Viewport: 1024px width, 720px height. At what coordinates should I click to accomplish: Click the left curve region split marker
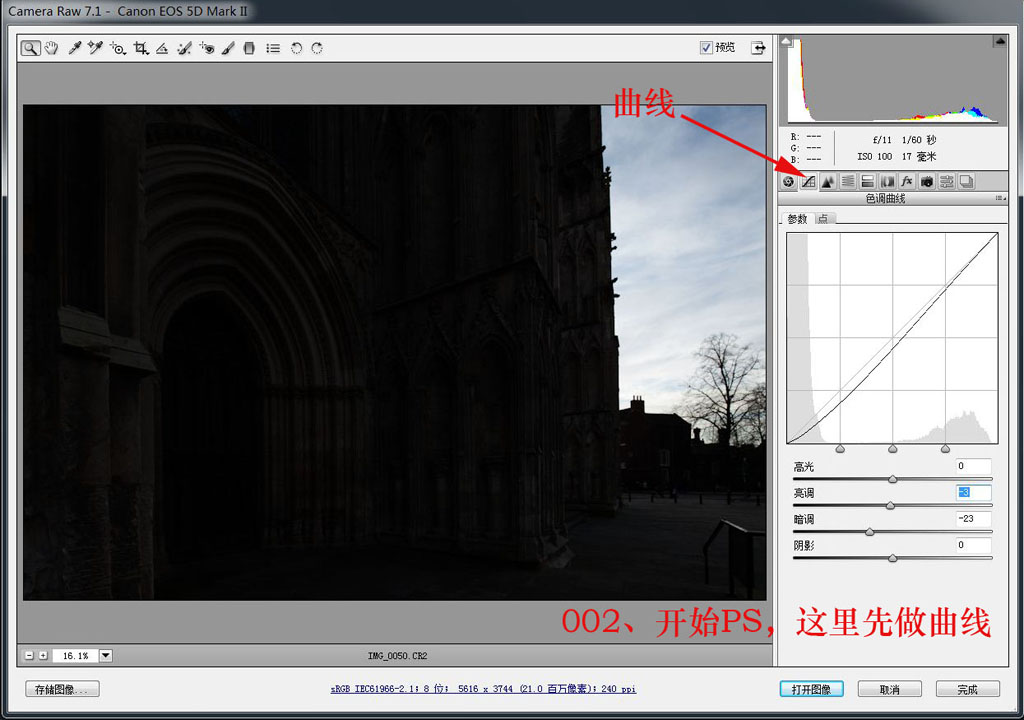[x=840, y=449]
